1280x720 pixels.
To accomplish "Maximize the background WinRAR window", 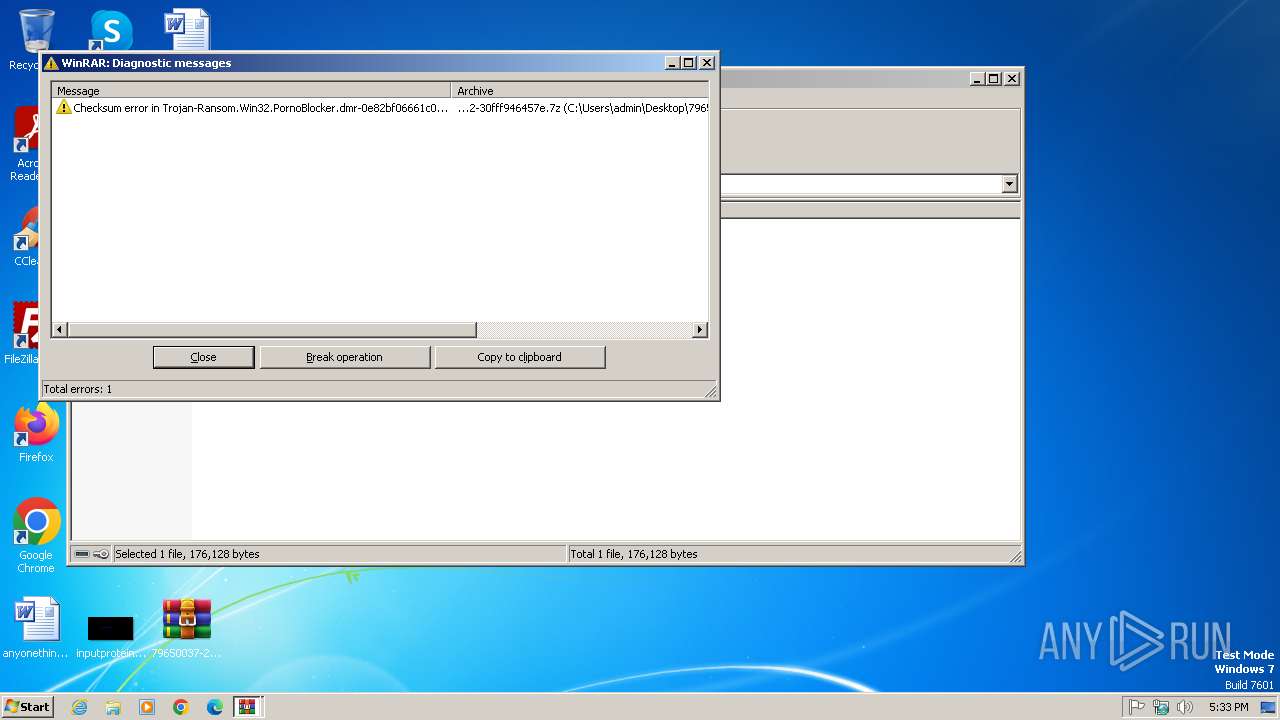I will coord(994,79).
